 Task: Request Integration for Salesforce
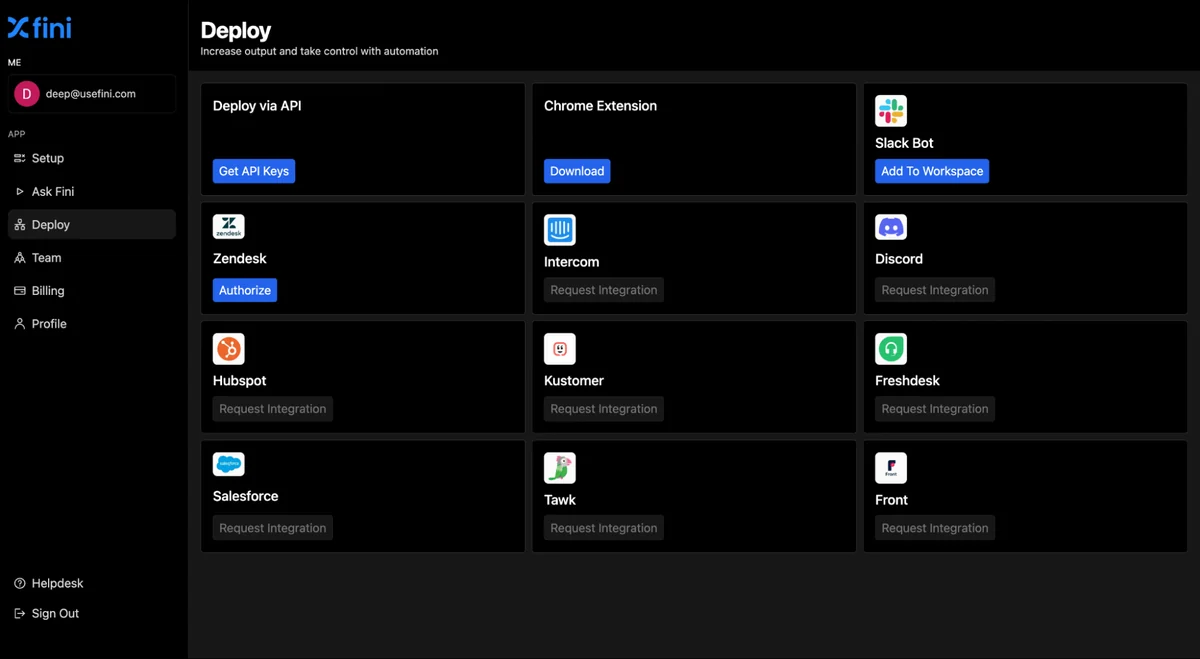click(273, 528)
